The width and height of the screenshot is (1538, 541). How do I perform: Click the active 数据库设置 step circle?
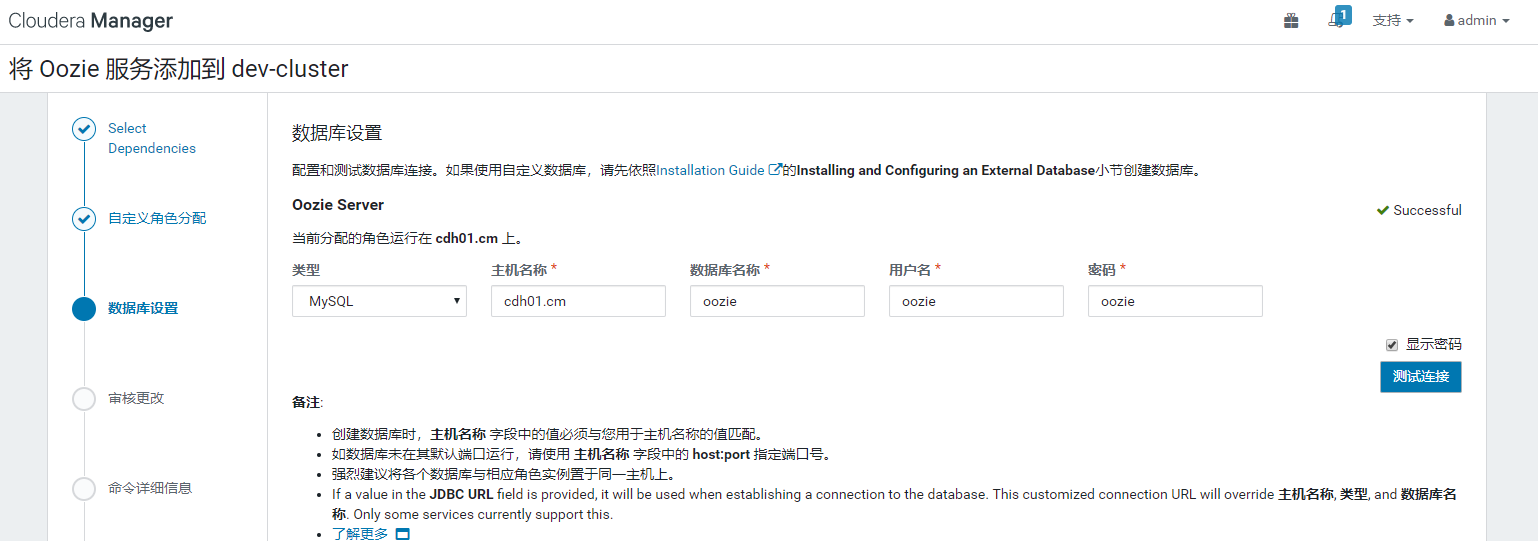[x=84, y=309]
